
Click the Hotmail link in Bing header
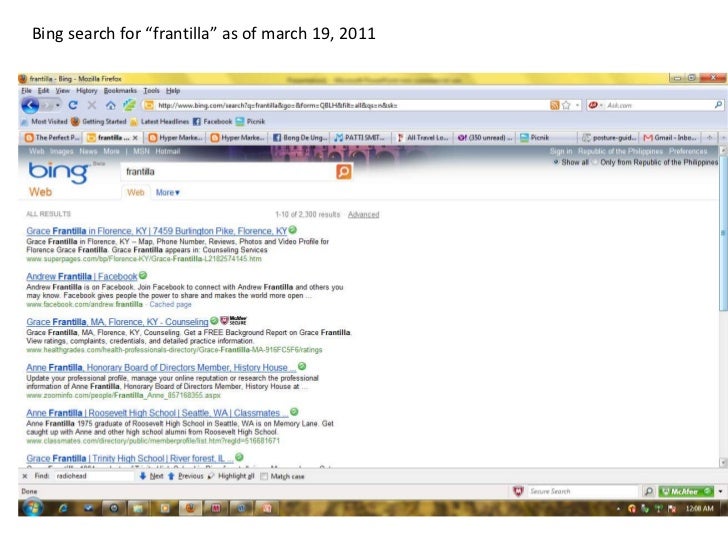pyautogui.click(x=168, y=151)
